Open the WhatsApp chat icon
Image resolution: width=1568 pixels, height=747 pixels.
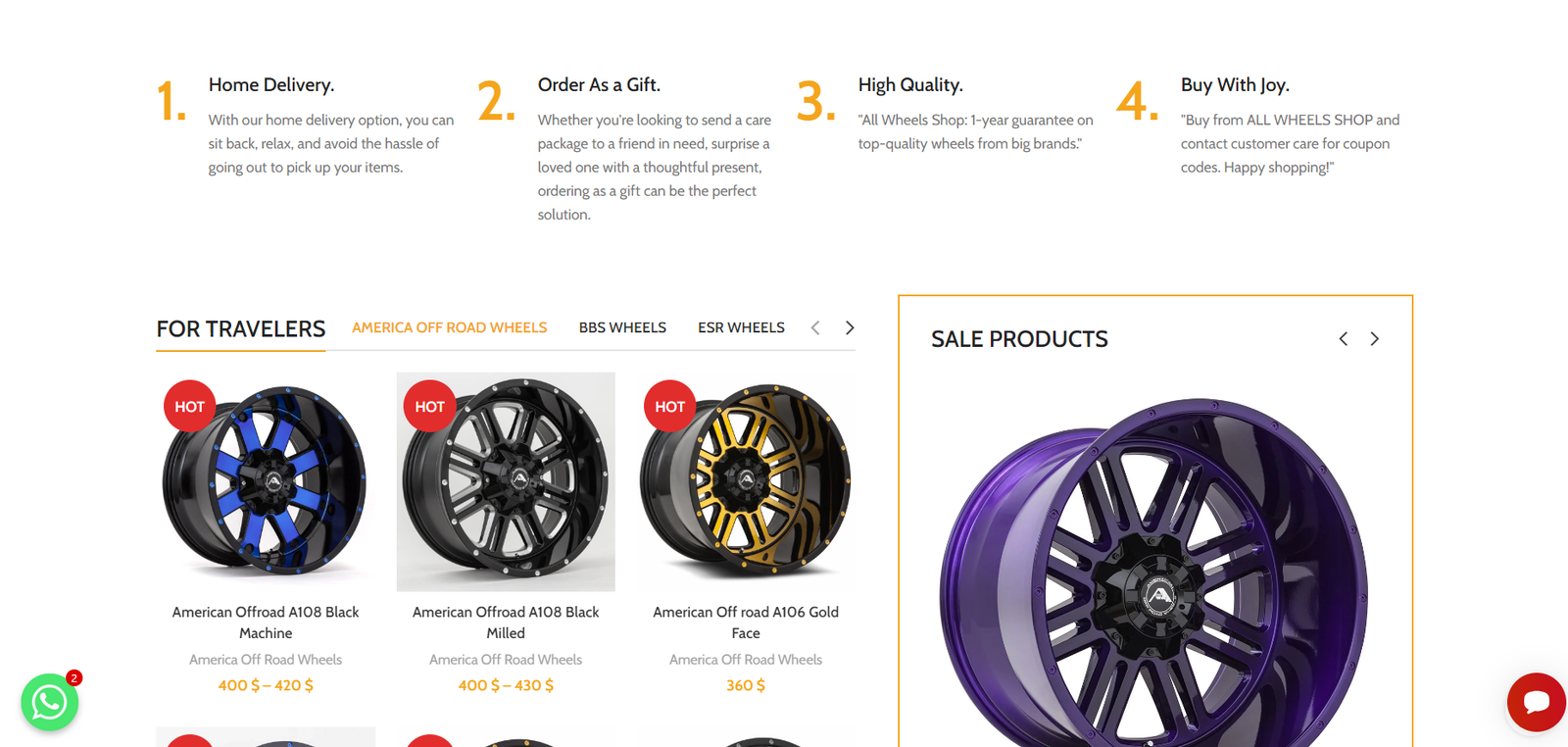(x=50, y=702)
